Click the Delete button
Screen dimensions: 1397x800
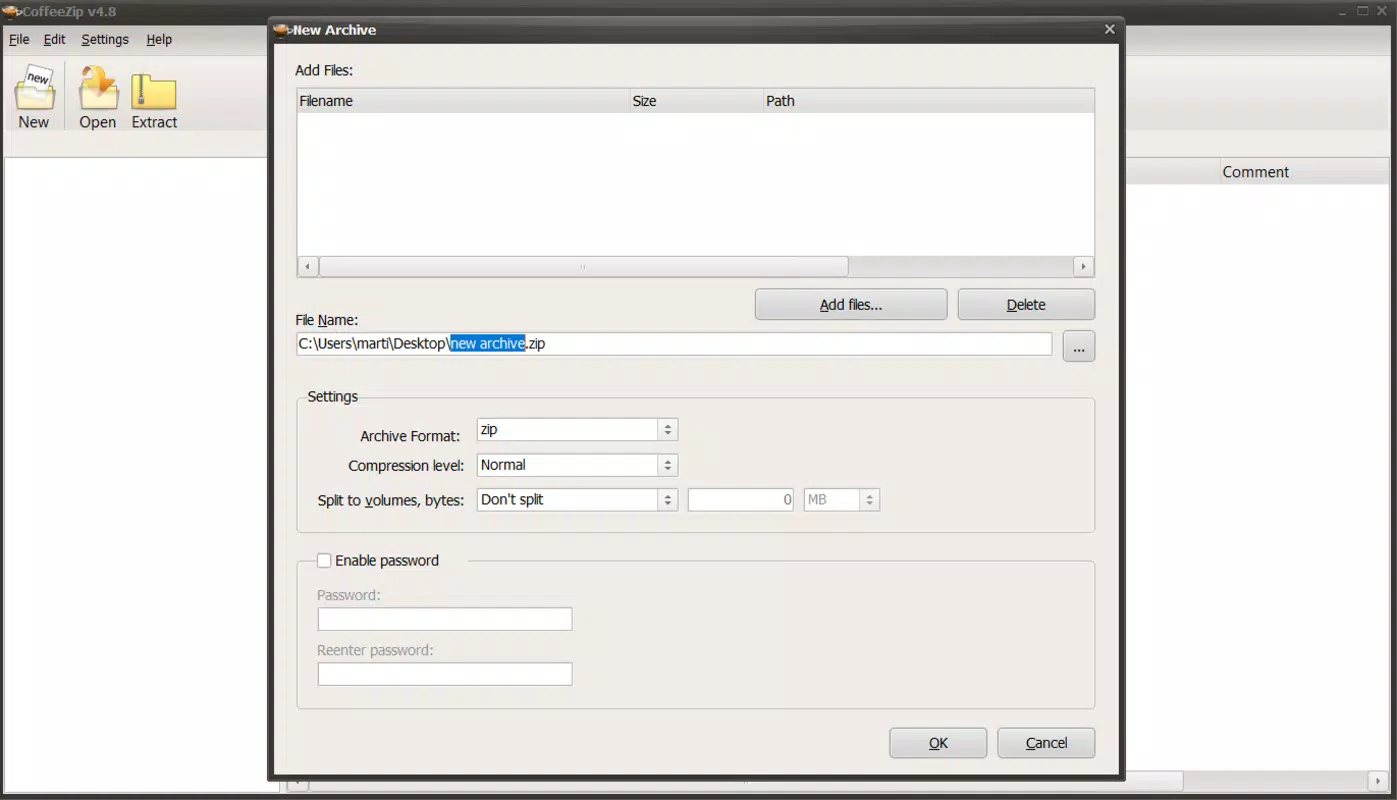(1026, 305)
